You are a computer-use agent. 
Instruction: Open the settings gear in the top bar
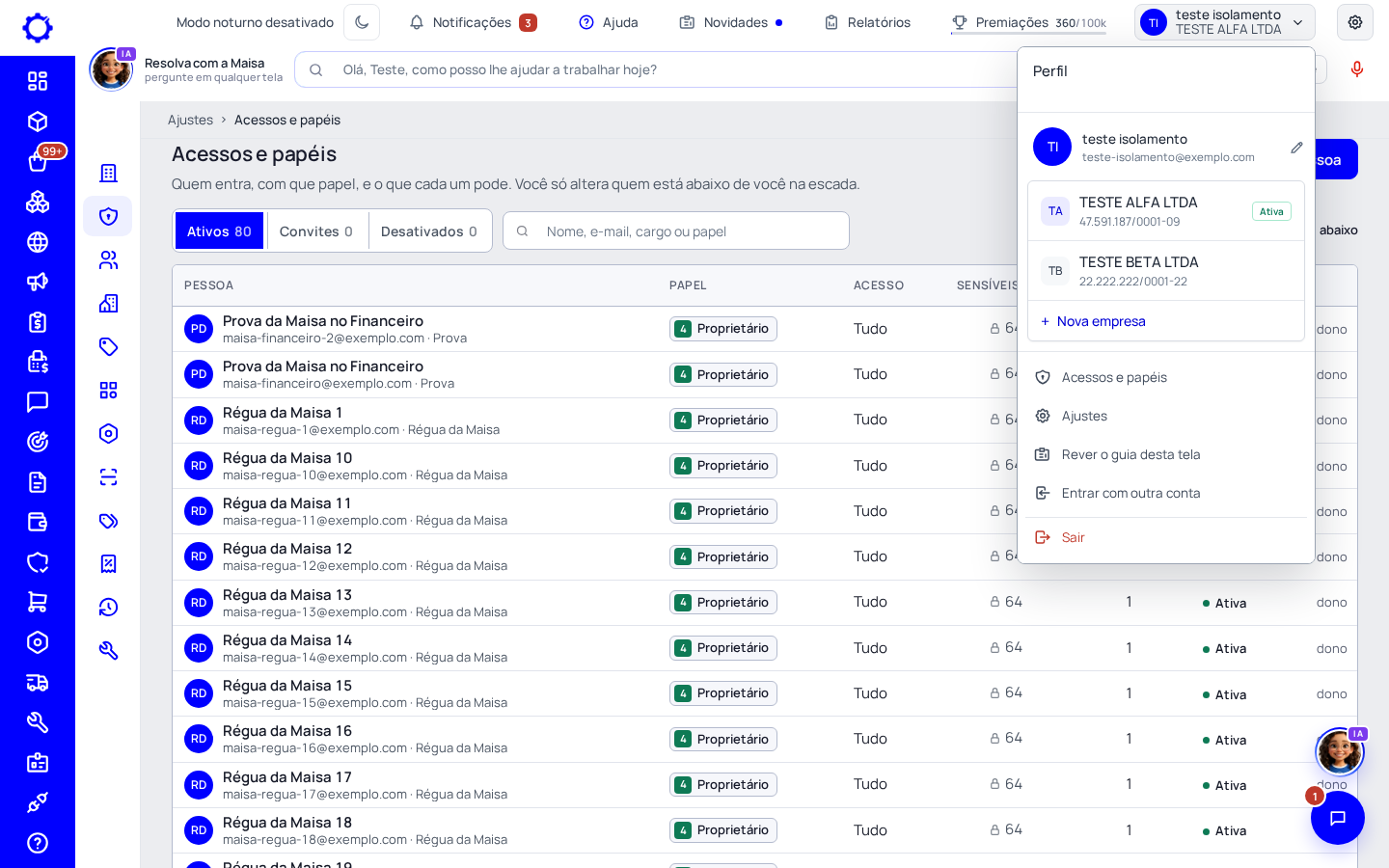(x=1355, y=22)
